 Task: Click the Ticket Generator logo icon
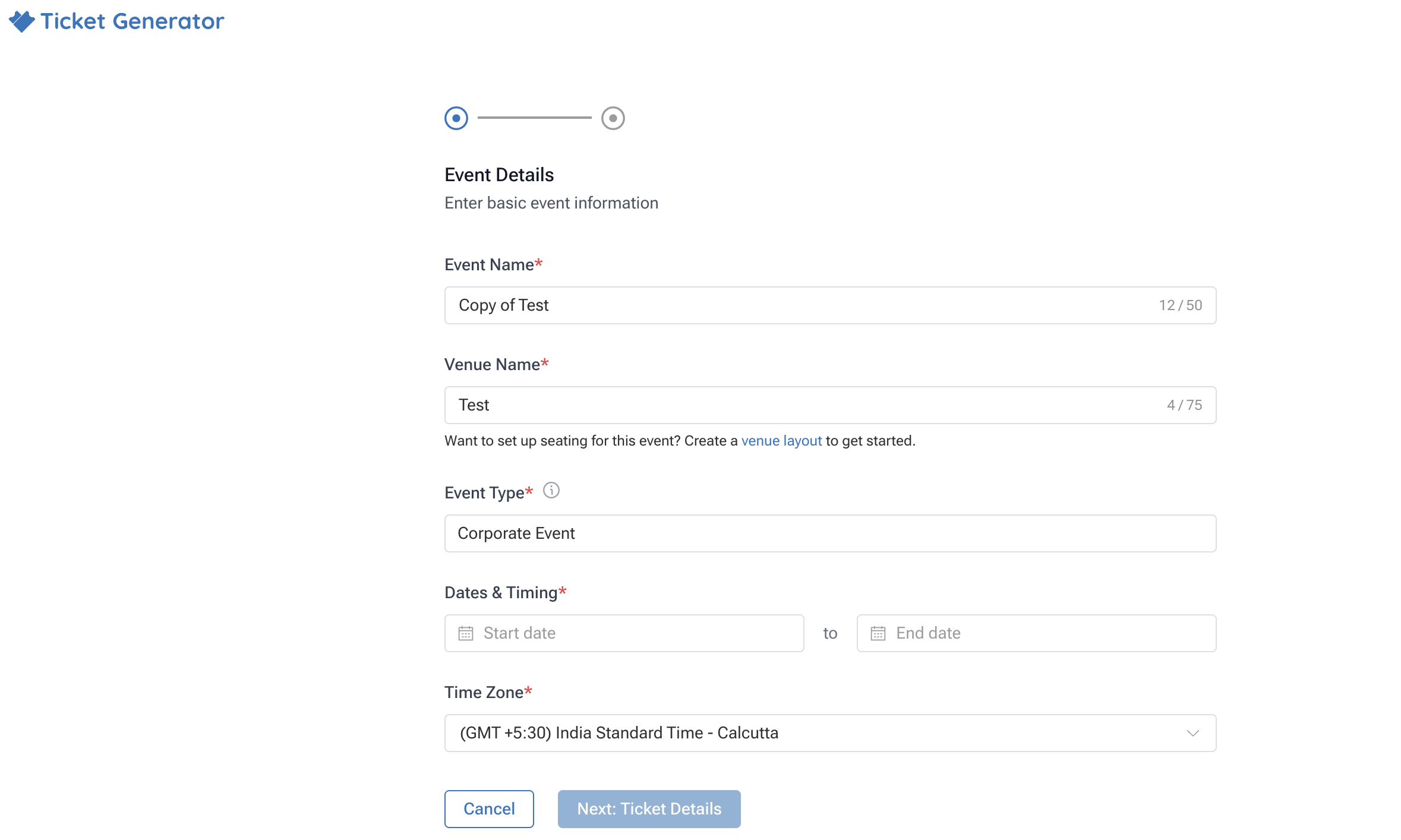tap(22, 21)
